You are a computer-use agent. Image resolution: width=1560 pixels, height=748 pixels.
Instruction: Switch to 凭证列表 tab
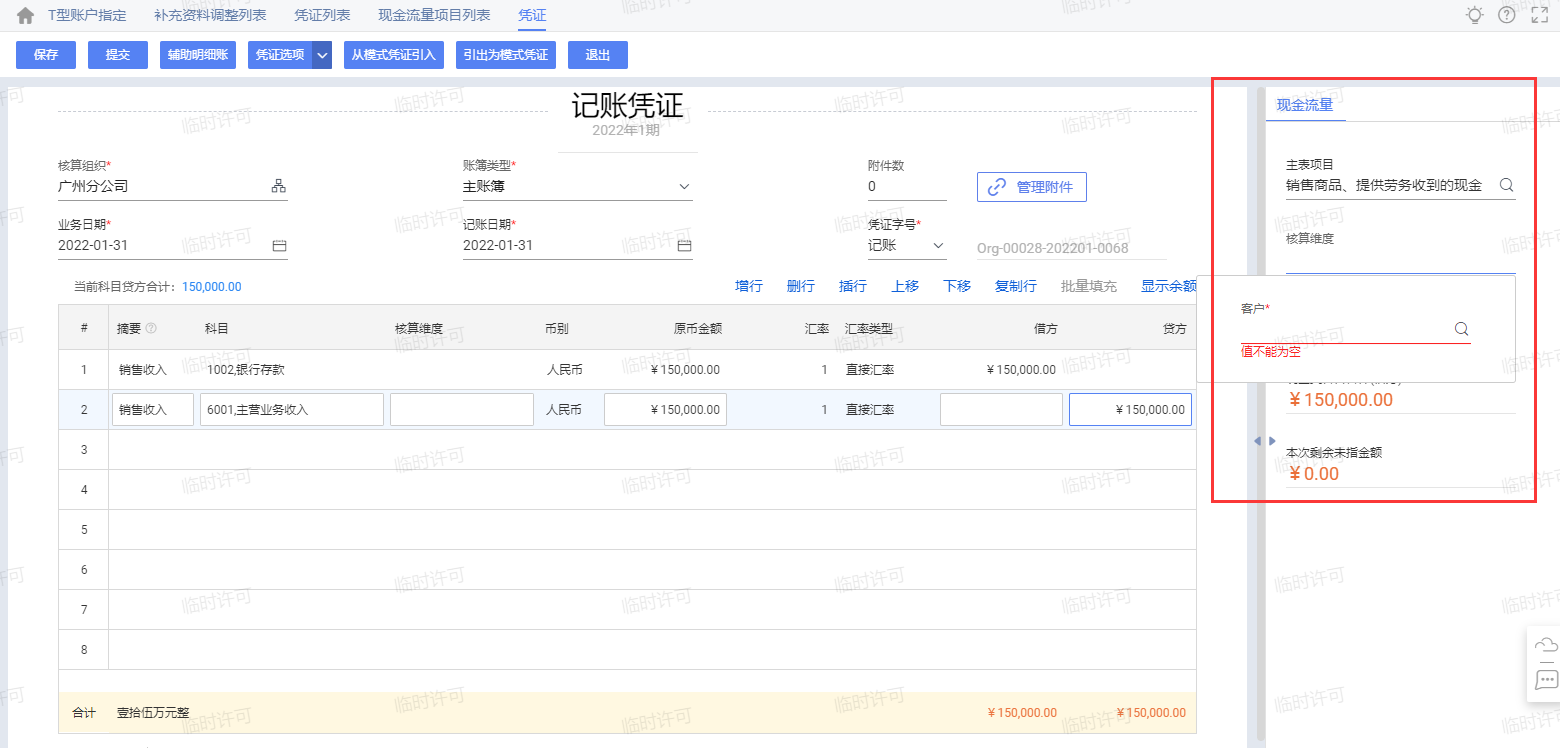pos(322,16)
